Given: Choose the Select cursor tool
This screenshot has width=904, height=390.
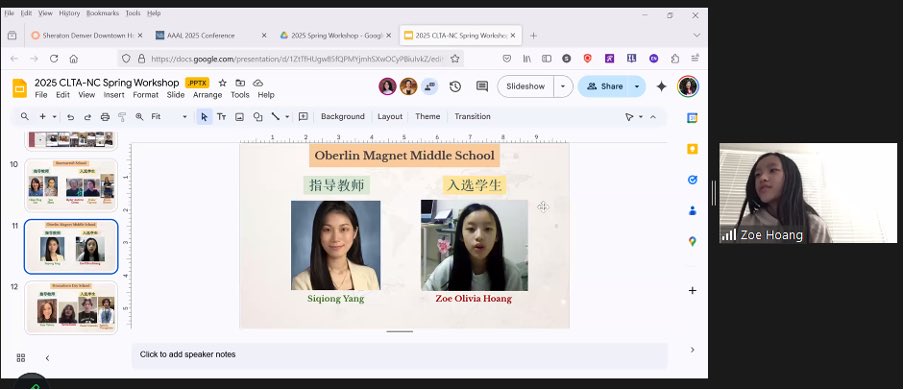Looking at the screenshot, I should click(x=204, y=117).
